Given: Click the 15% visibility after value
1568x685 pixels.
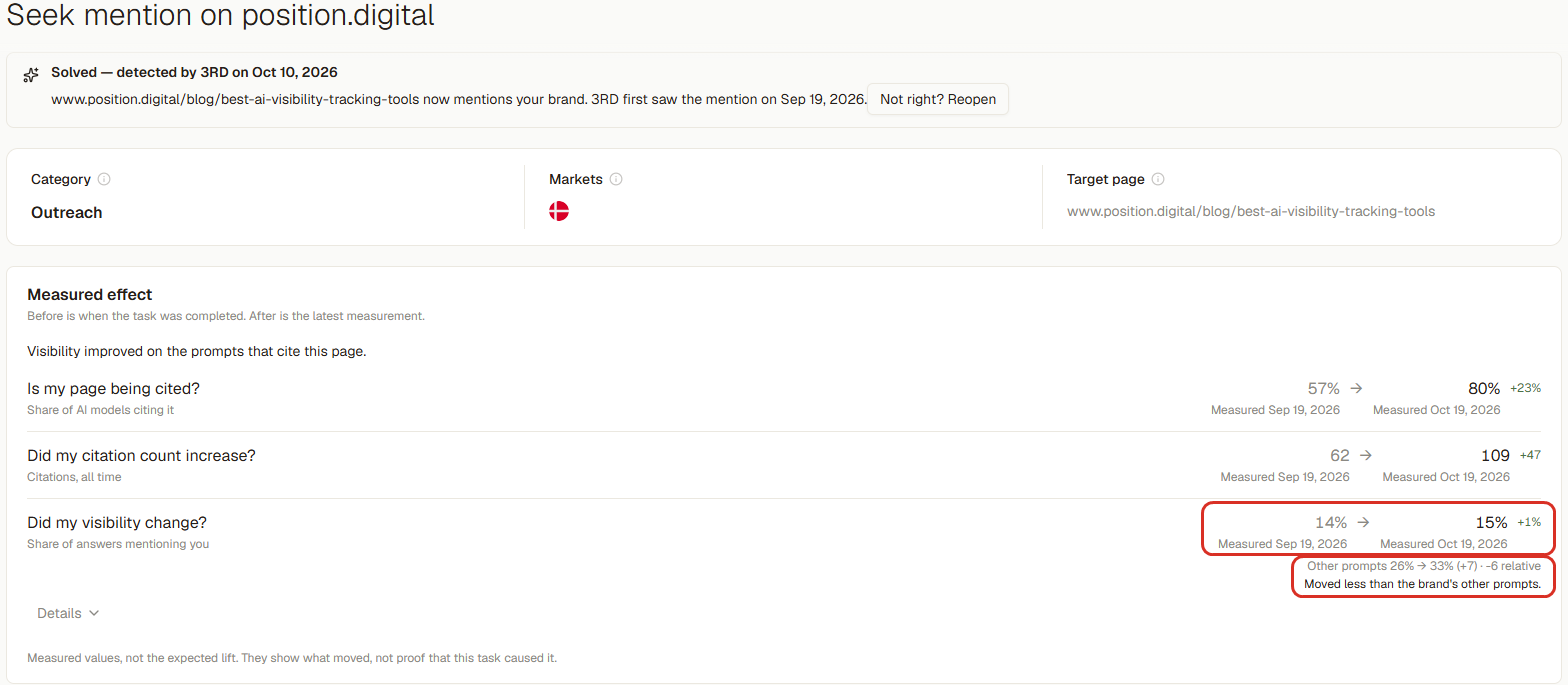Looking at the screenshot, I should tap(1491, 522).
